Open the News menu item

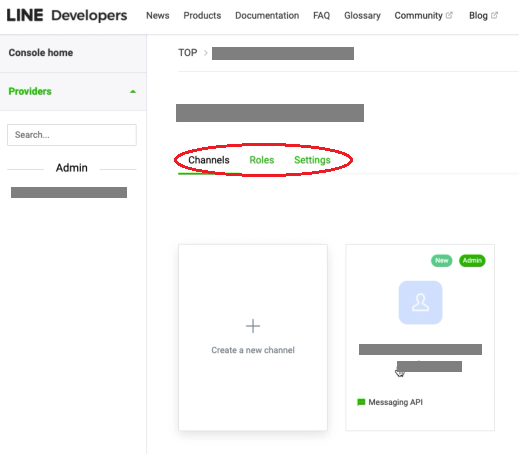[x=158, y=16]
